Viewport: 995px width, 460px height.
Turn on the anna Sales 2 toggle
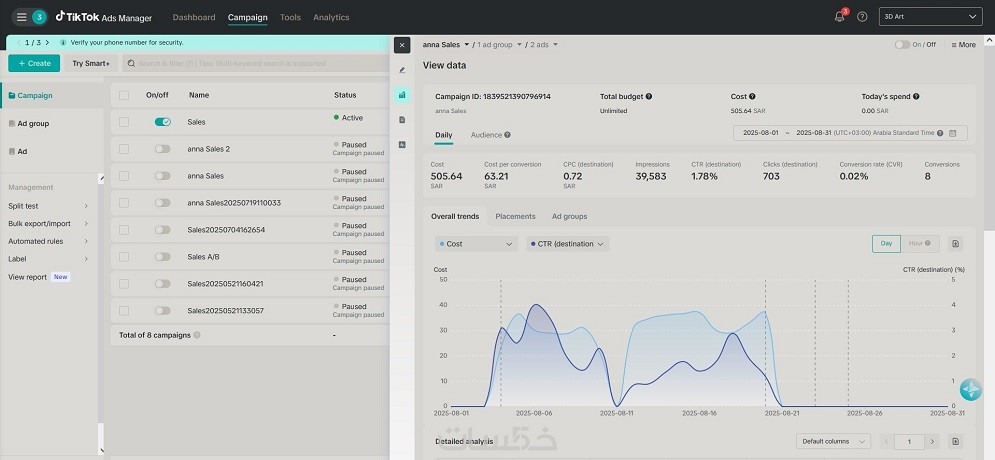click(162, 148)
